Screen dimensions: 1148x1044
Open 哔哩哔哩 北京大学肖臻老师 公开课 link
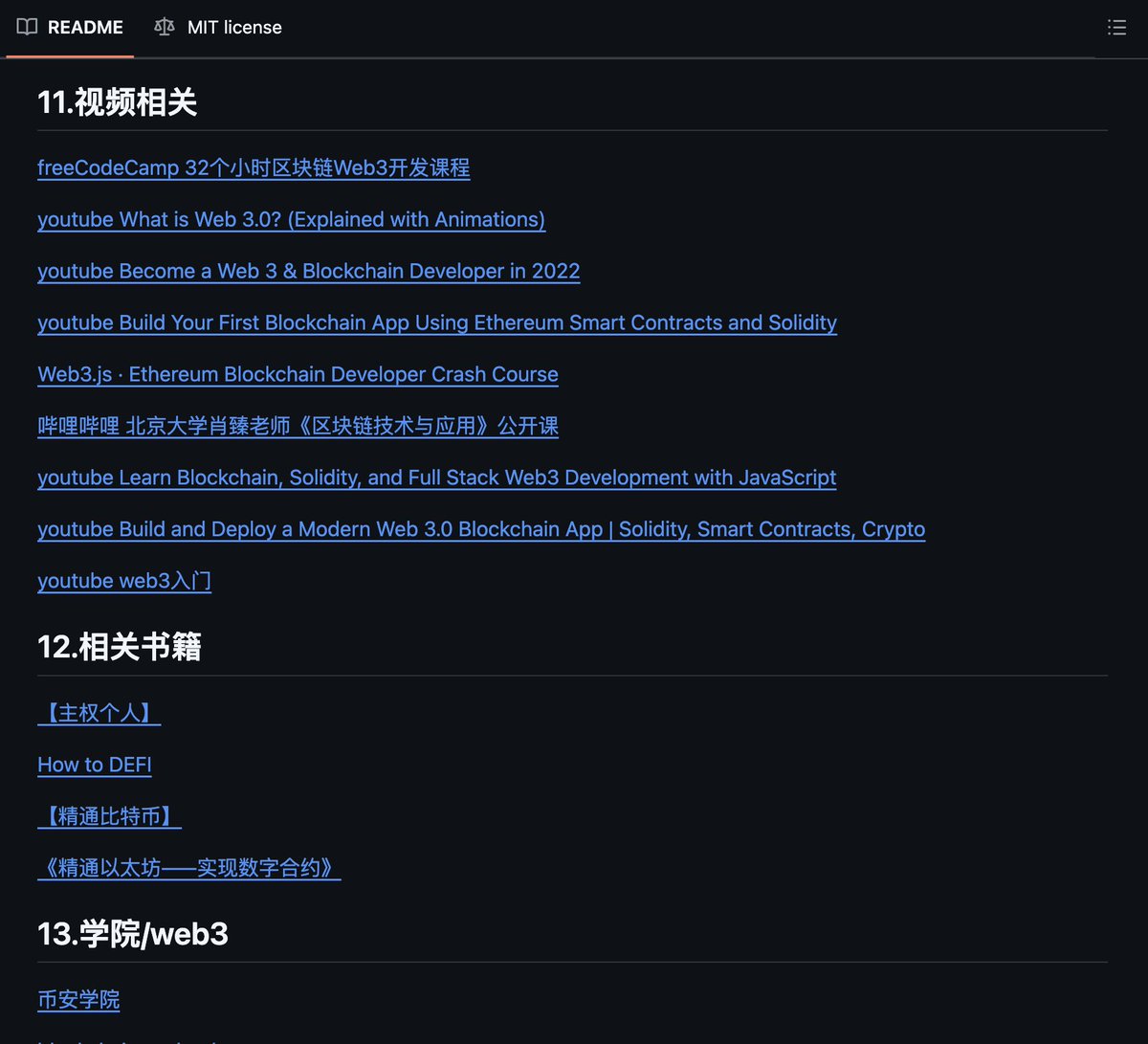point(298,426)
